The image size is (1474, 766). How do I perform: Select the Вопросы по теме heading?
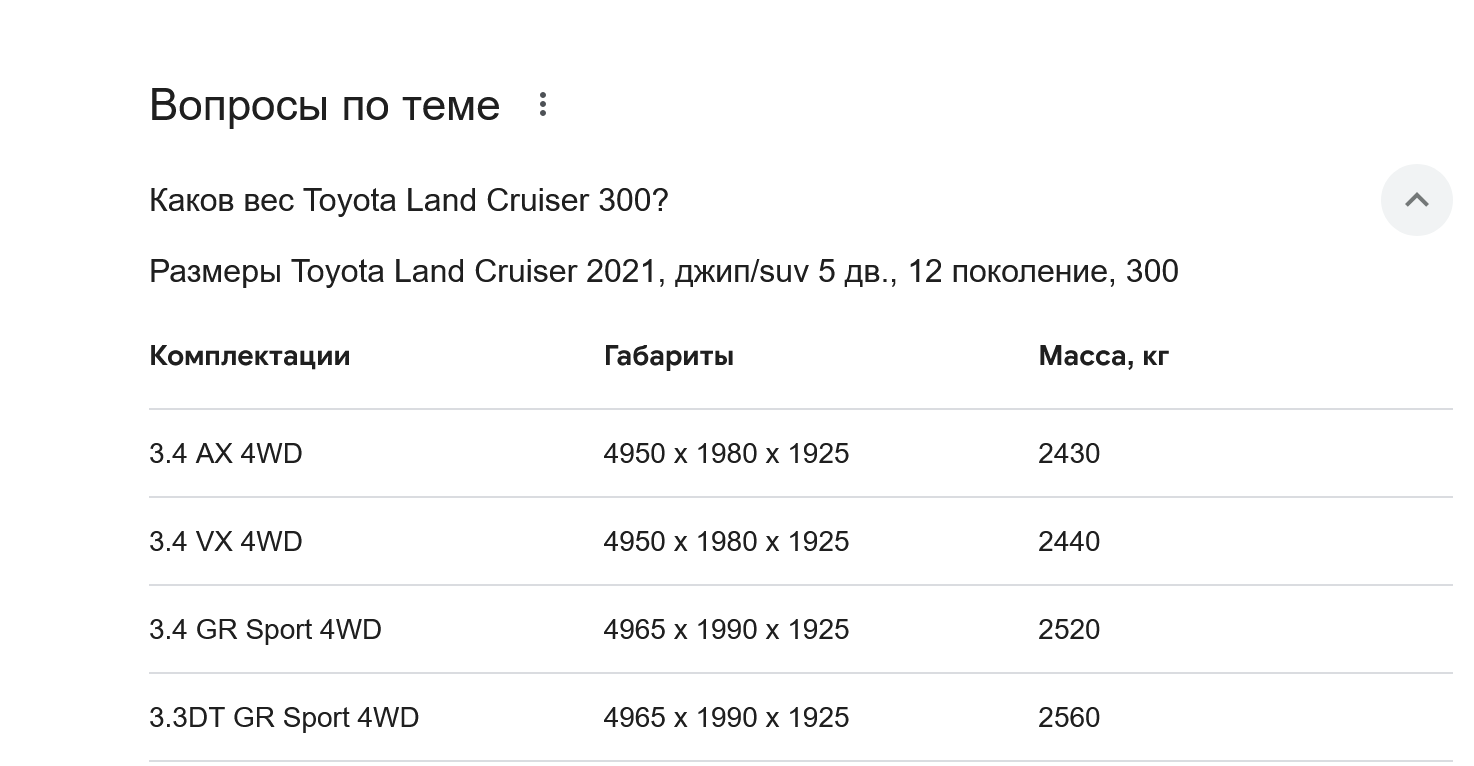(324, 105)
